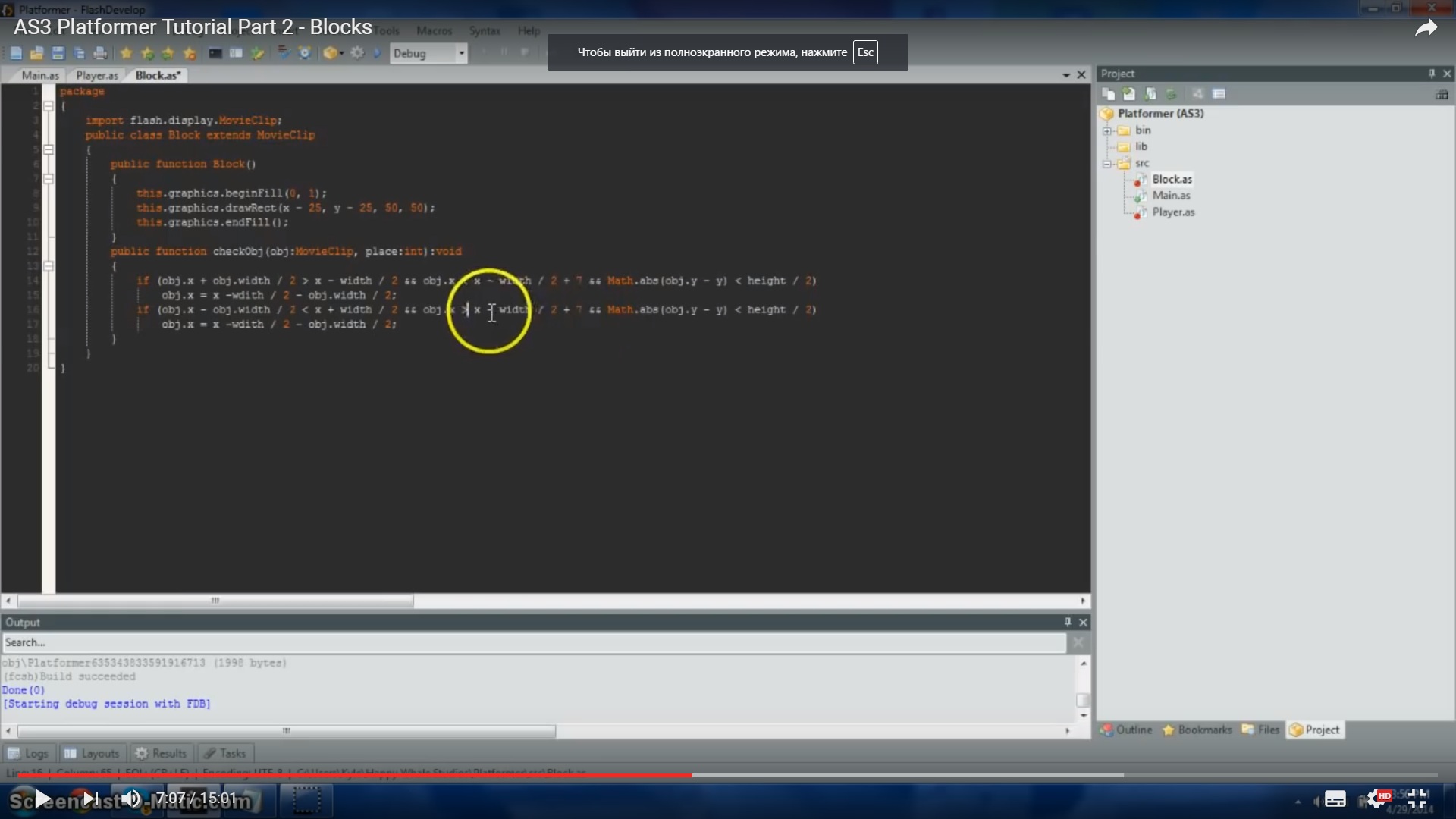
Task: Select the Block.as* editor tab
Action: [x=158, y=75]
